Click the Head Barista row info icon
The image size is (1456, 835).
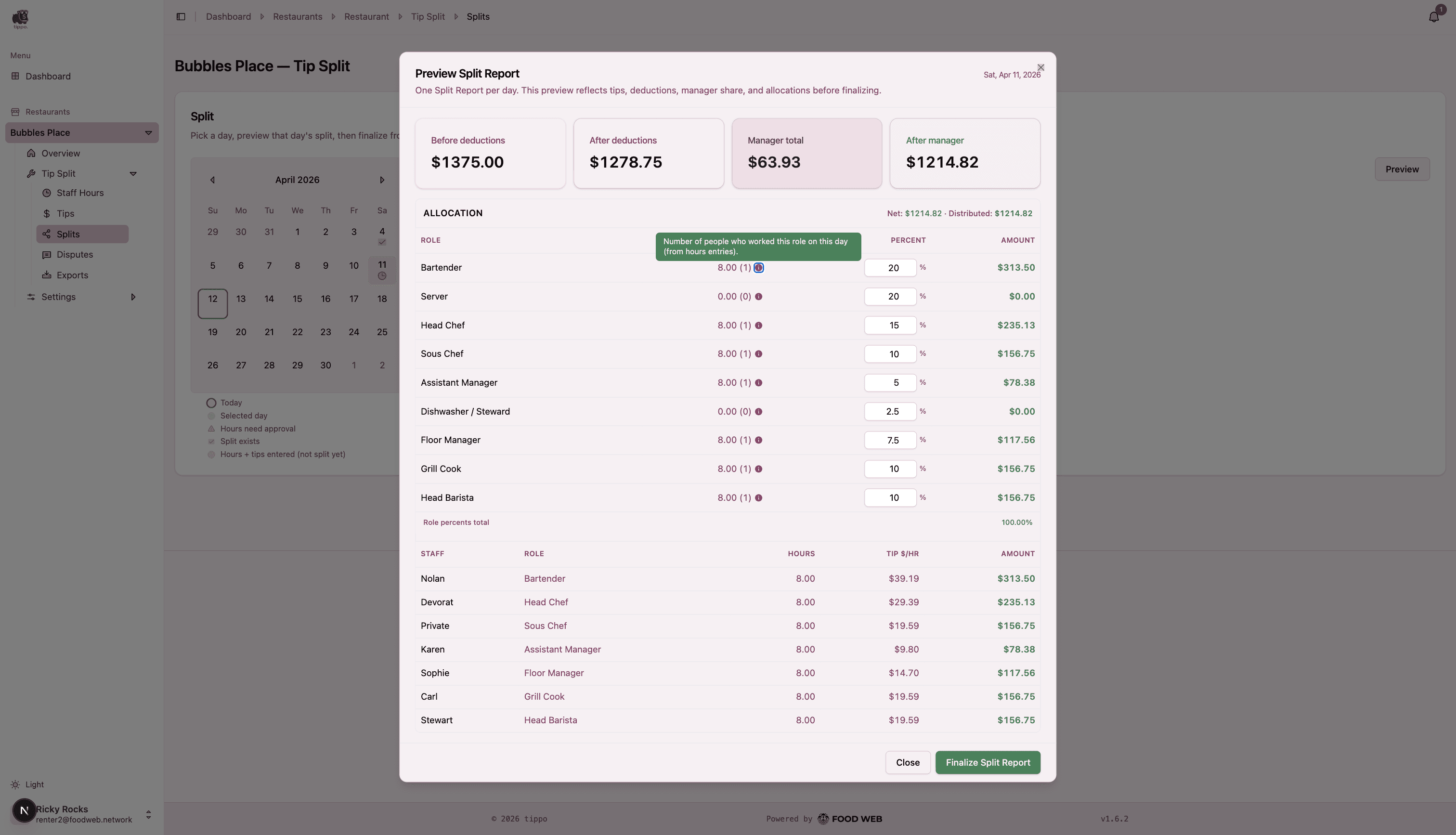(758, 498)
